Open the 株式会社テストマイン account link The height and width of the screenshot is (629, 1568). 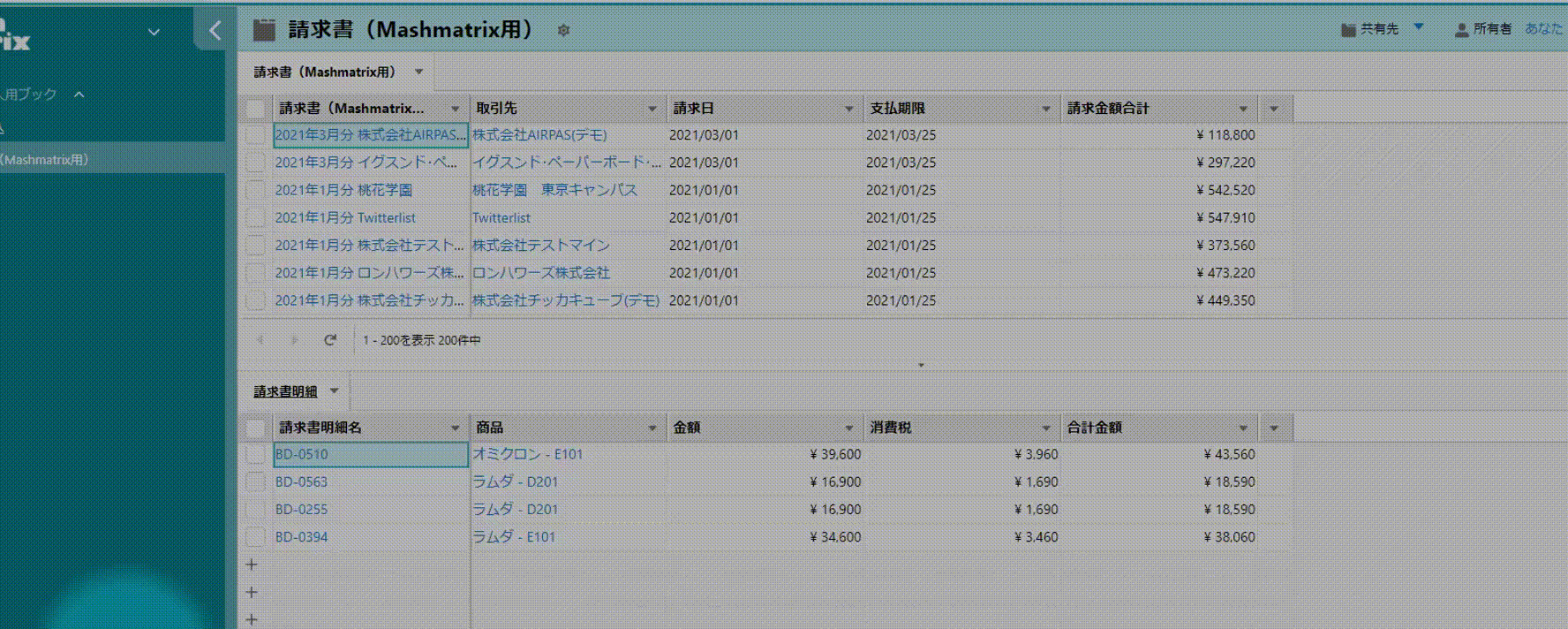(541, 246)
